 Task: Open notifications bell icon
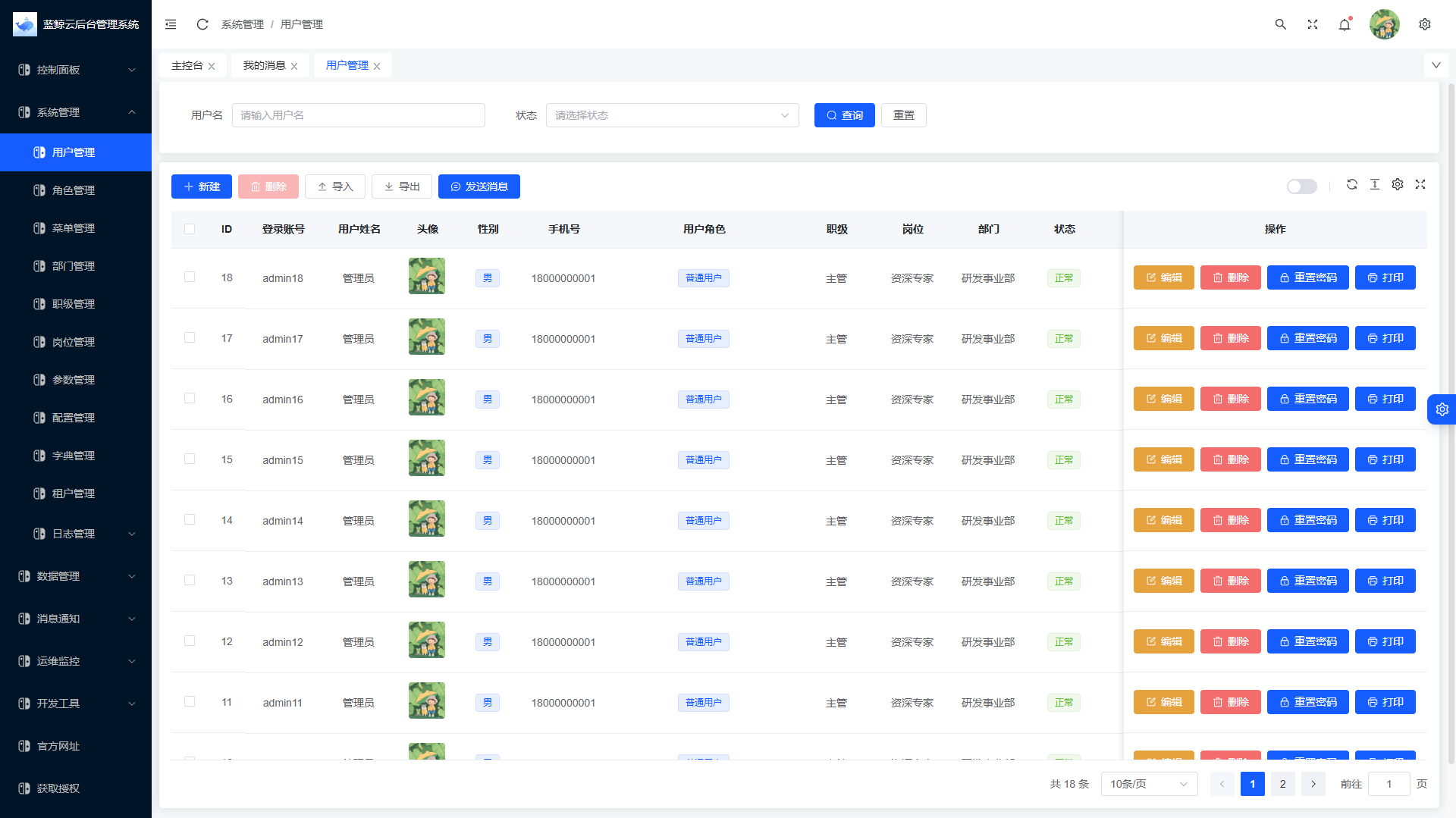coord(1345,24)
